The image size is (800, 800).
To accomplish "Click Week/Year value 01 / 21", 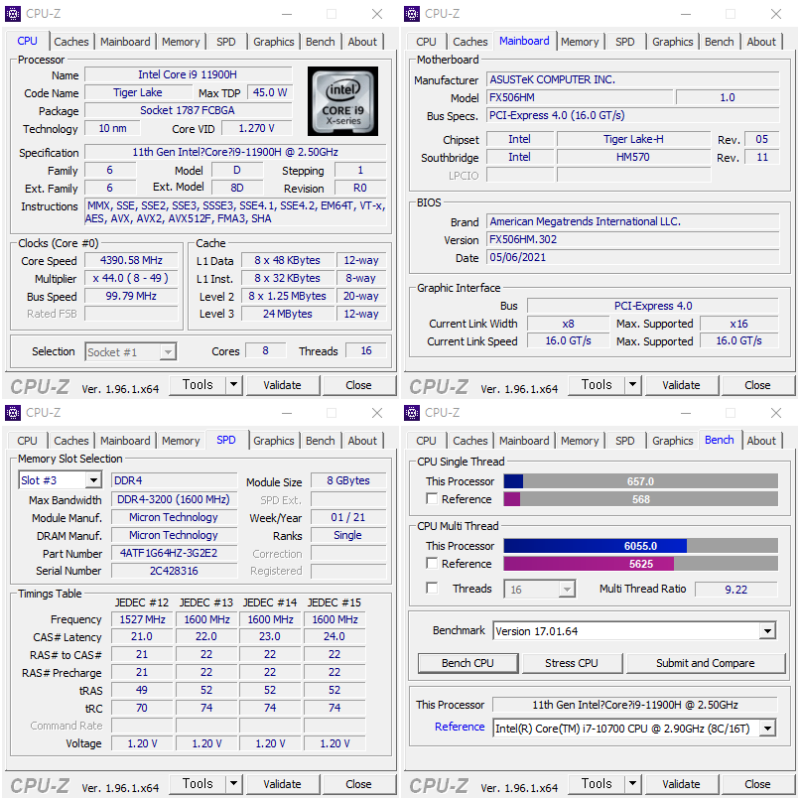I will (x=348, y=517).
